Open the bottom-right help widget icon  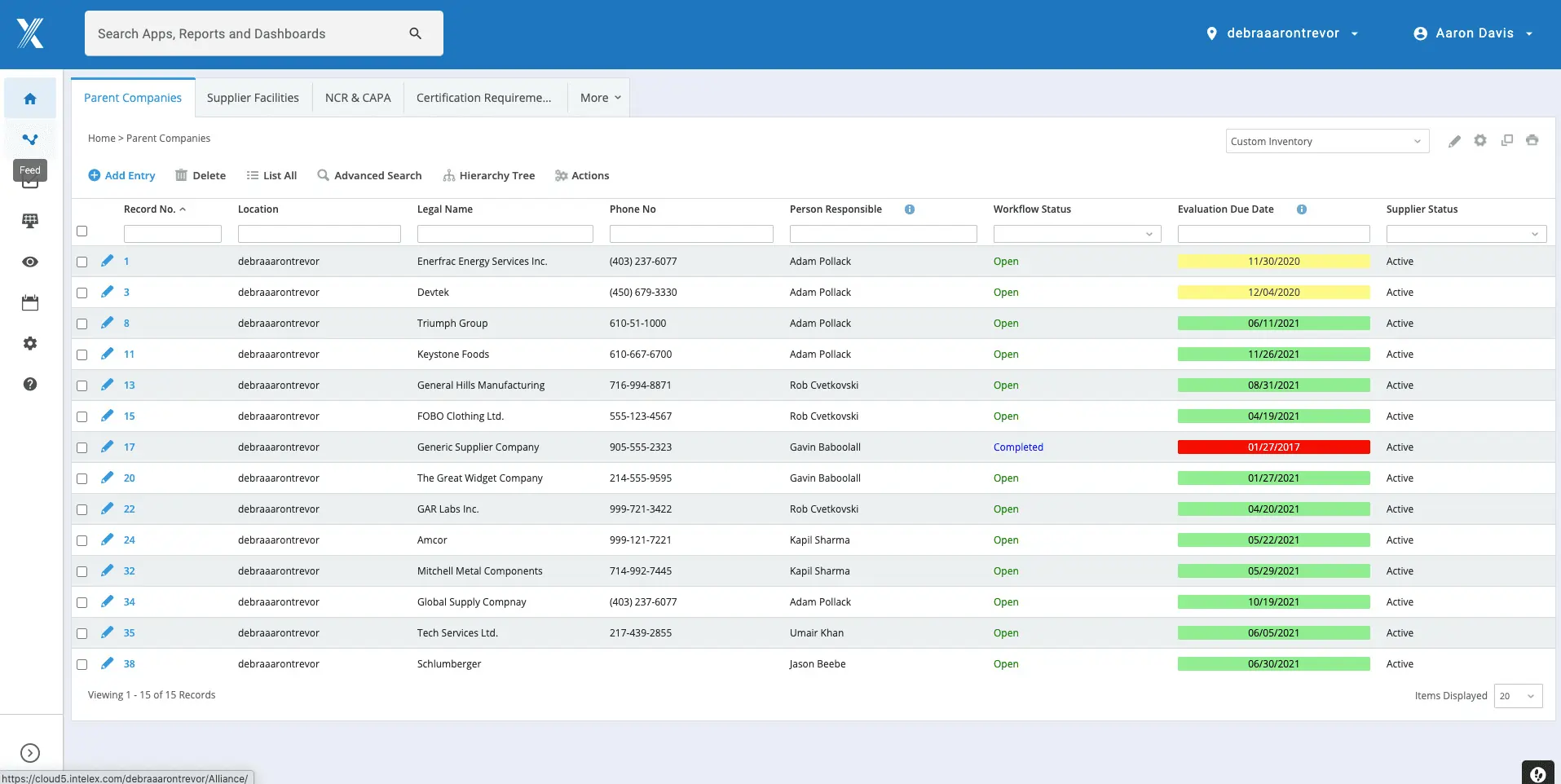click(1538, 773)
